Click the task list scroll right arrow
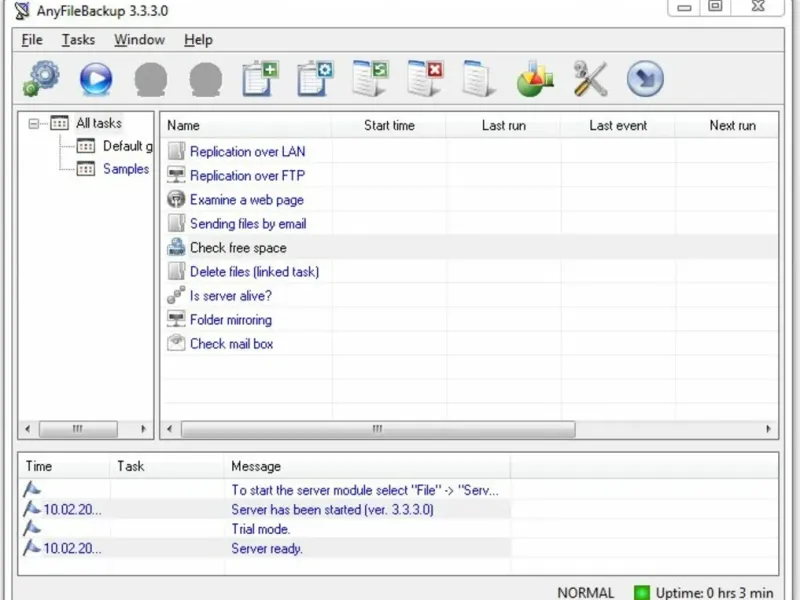The image size is (800, 600). (x=768, y=429)
